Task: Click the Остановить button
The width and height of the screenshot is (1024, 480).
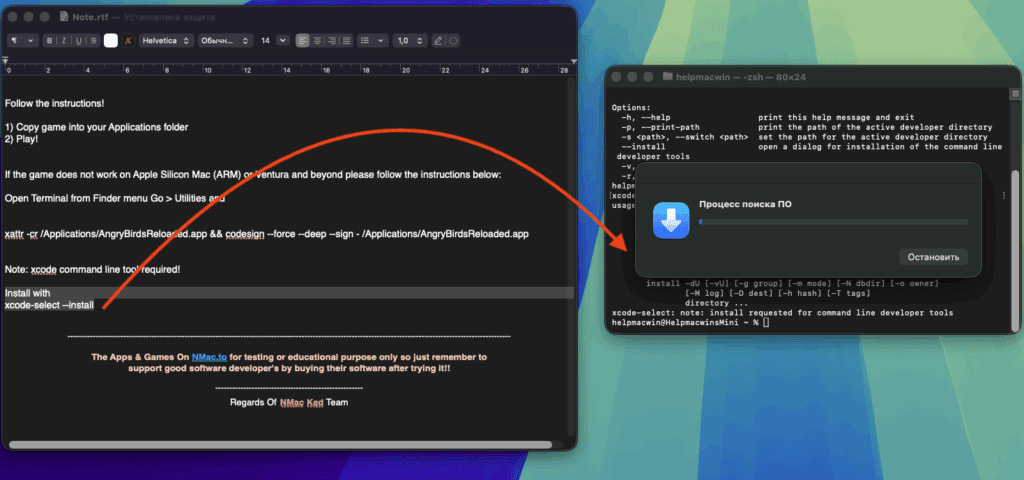Action: (x=933, y=257)
